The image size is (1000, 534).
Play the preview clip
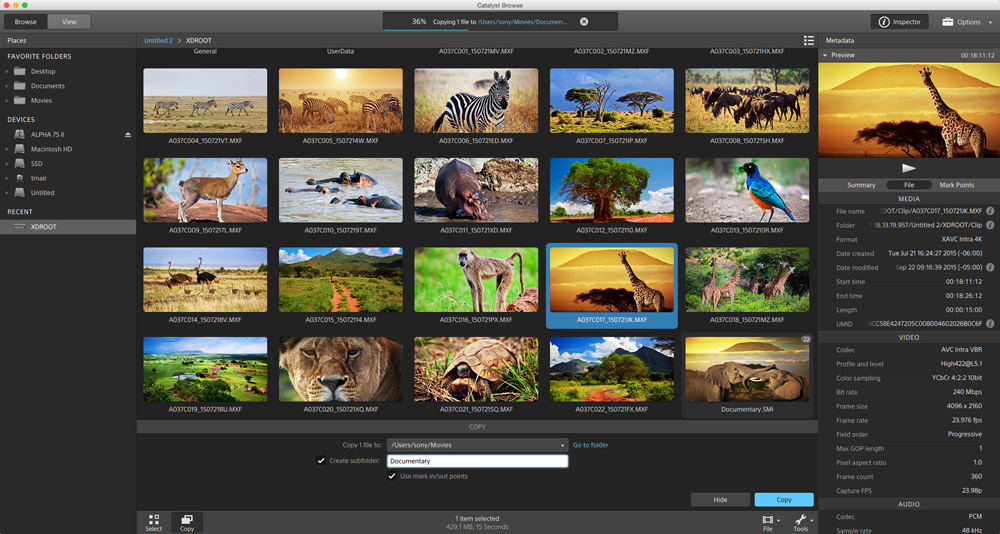(909, 168)
